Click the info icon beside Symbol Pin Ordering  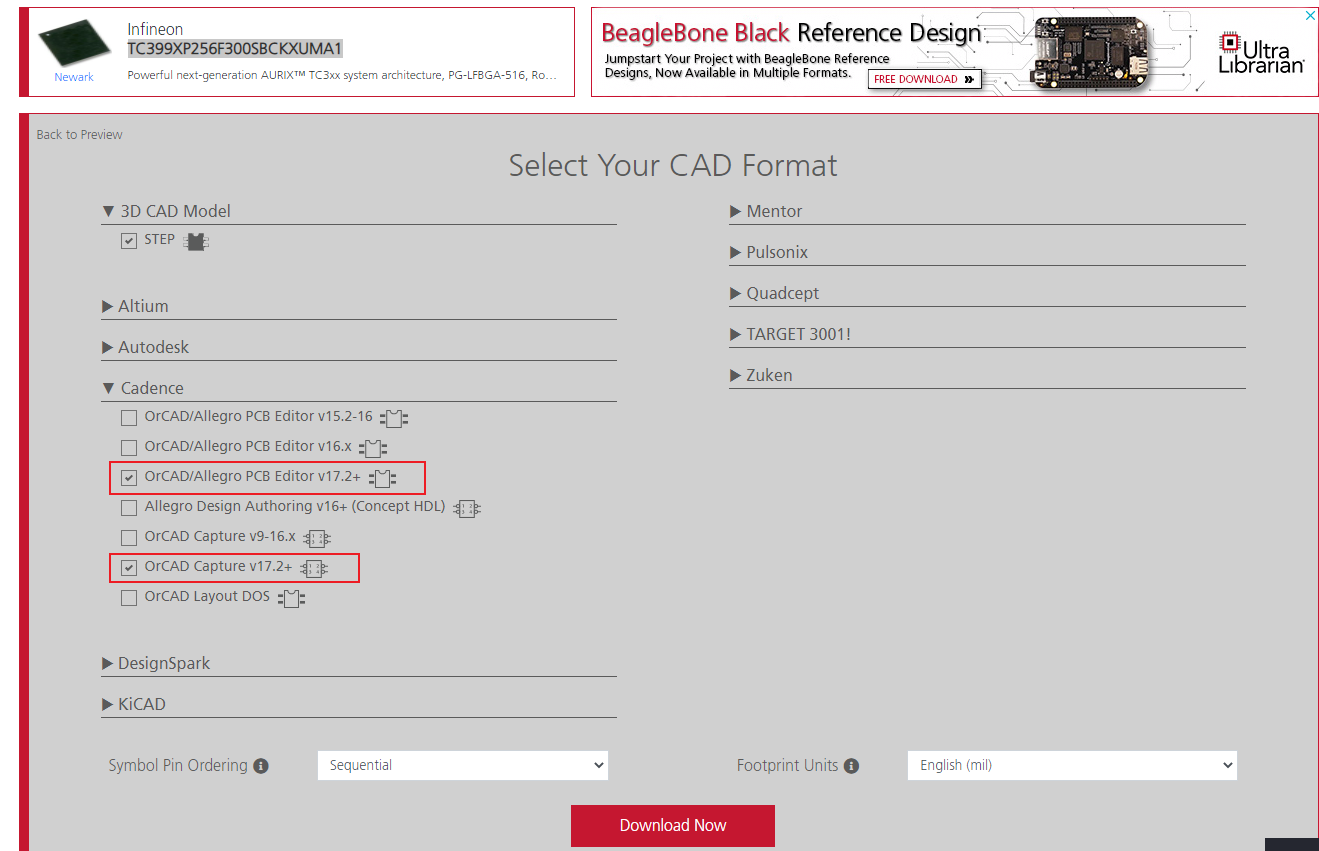pos(261,765)
